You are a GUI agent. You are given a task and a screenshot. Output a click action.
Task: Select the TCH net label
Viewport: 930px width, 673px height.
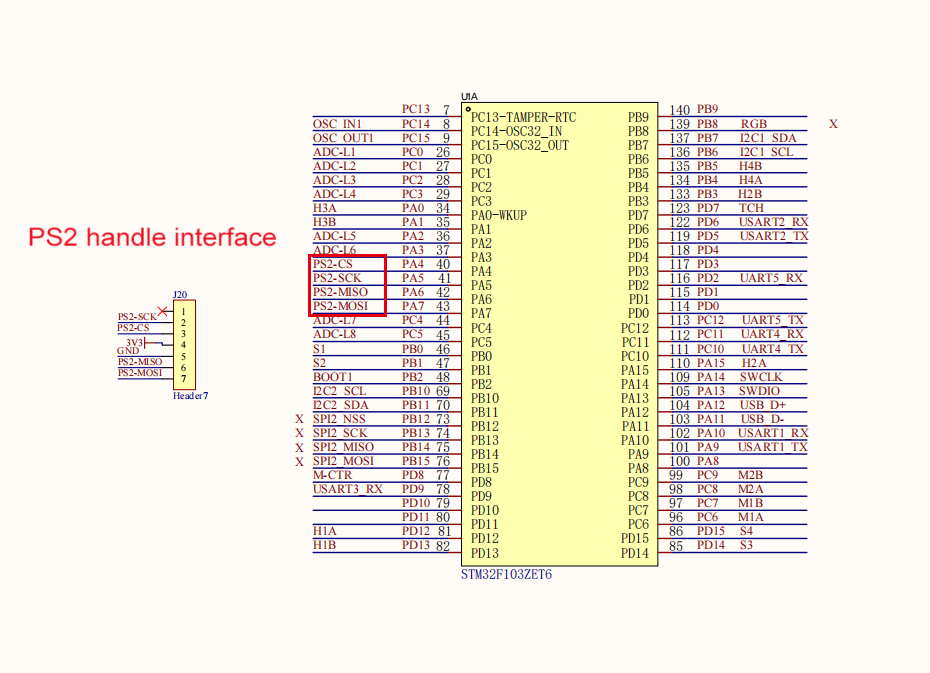[x=751, y=208]
